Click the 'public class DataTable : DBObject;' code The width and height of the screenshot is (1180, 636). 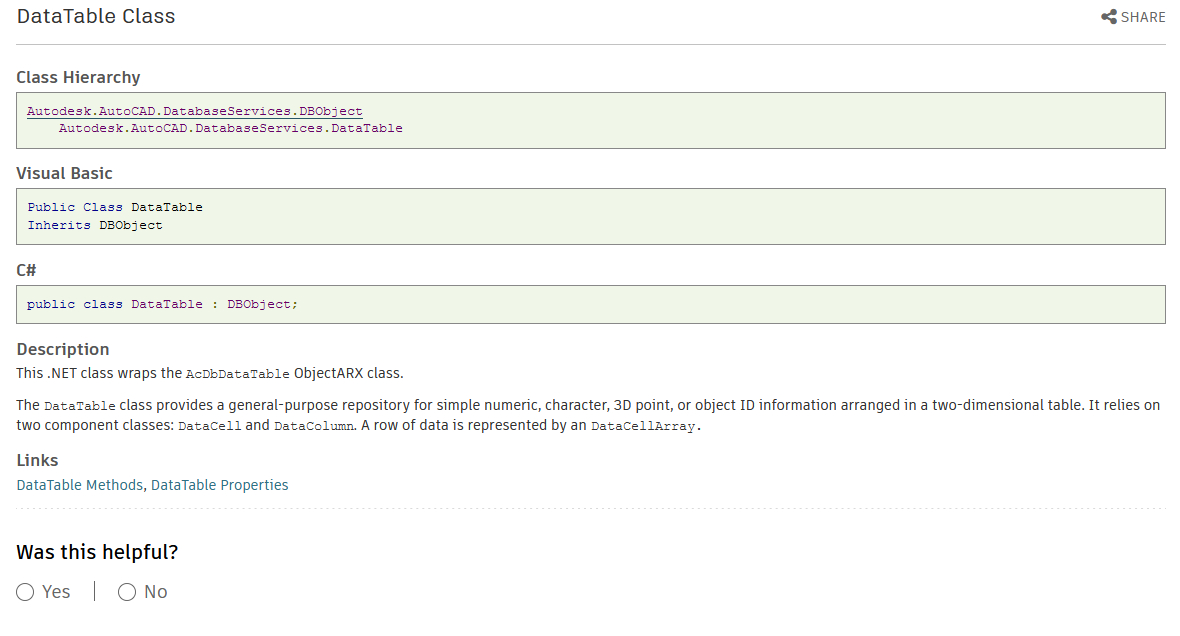point(163,304)
